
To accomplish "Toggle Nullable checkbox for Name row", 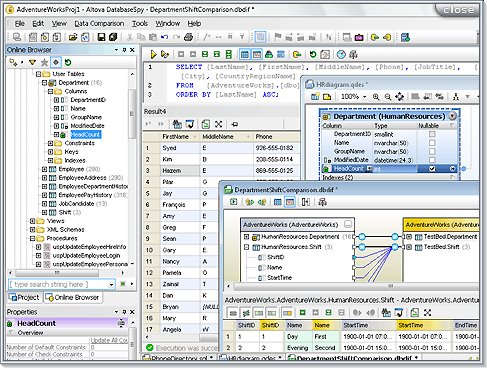I will pos(432,143).
